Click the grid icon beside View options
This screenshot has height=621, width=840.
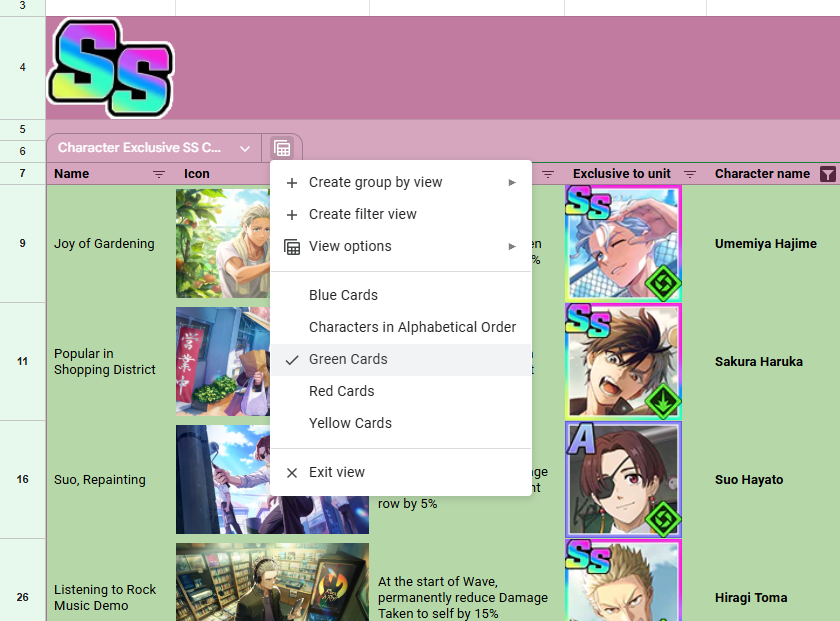[x=292, y=247]
